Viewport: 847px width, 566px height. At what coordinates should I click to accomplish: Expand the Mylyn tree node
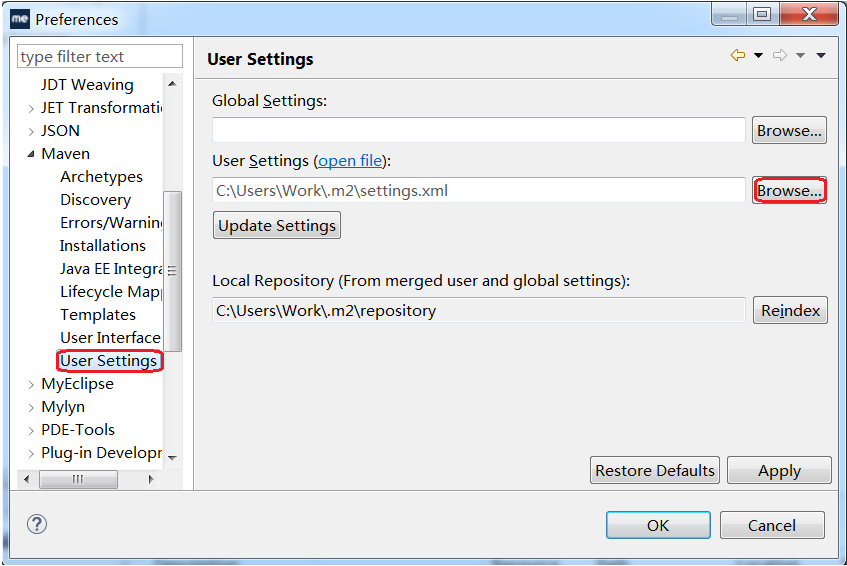31,408
